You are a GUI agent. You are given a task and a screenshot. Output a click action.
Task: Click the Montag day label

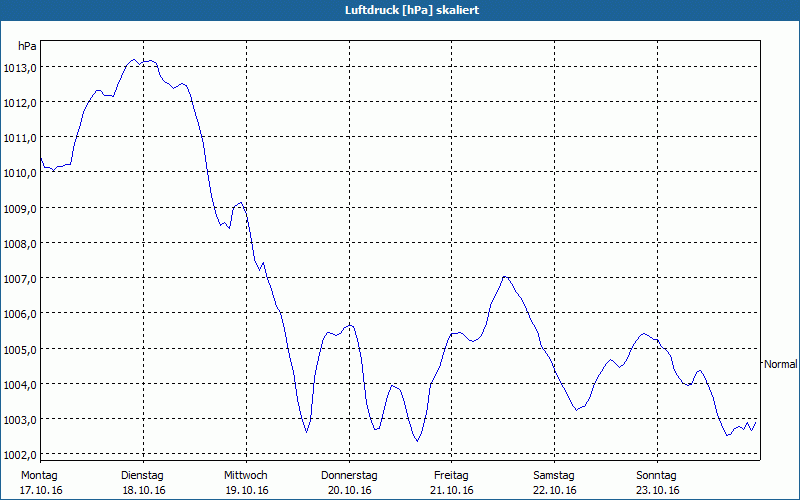(39, 476)
